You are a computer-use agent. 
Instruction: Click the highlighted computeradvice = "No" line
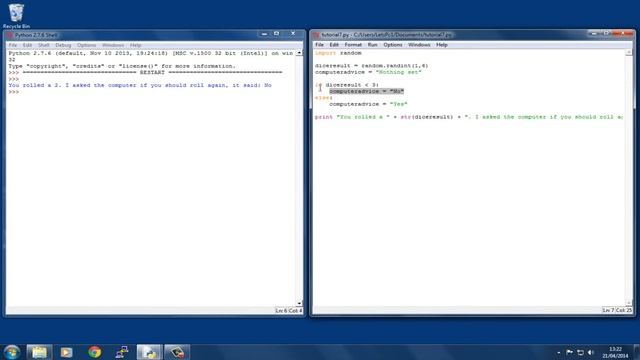click(367, 91)
